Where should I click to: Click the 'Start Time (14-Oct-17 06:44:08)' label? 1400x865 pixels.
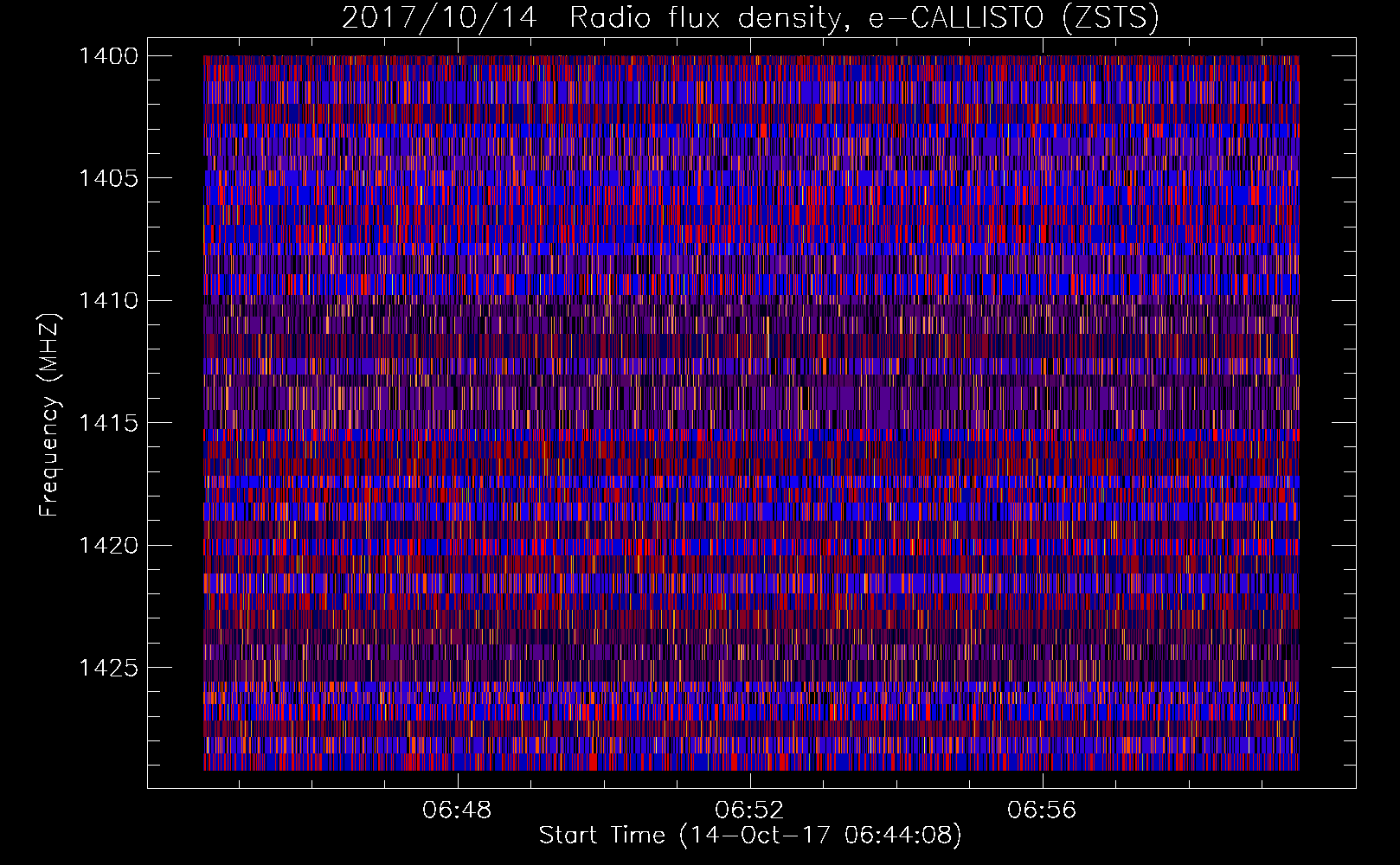pyautogui.click(x=750, y=836)
